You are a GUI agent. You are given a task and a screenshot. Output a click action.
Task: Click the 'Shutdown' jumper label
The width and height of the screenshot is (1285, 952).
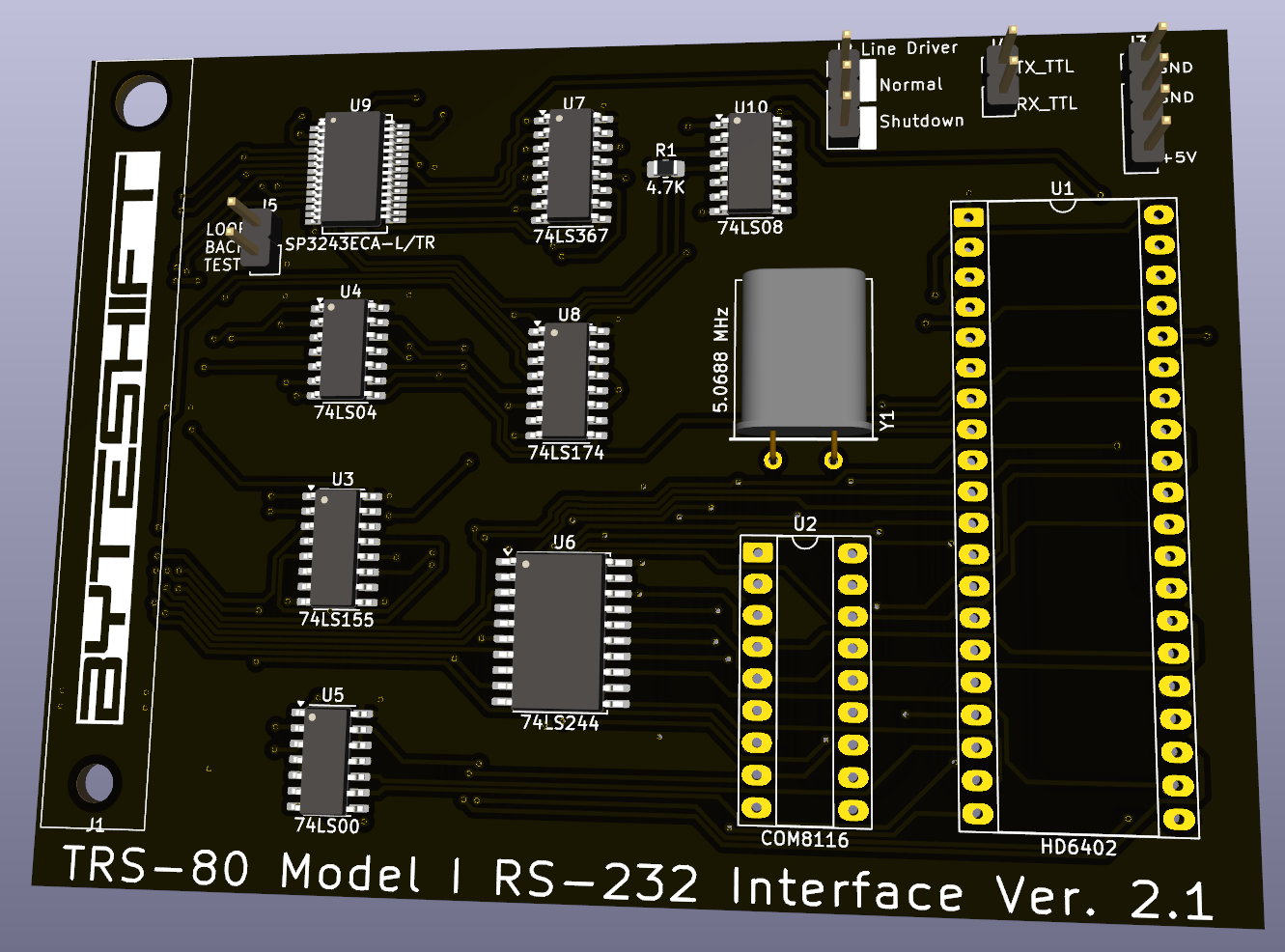click(921, 121)
